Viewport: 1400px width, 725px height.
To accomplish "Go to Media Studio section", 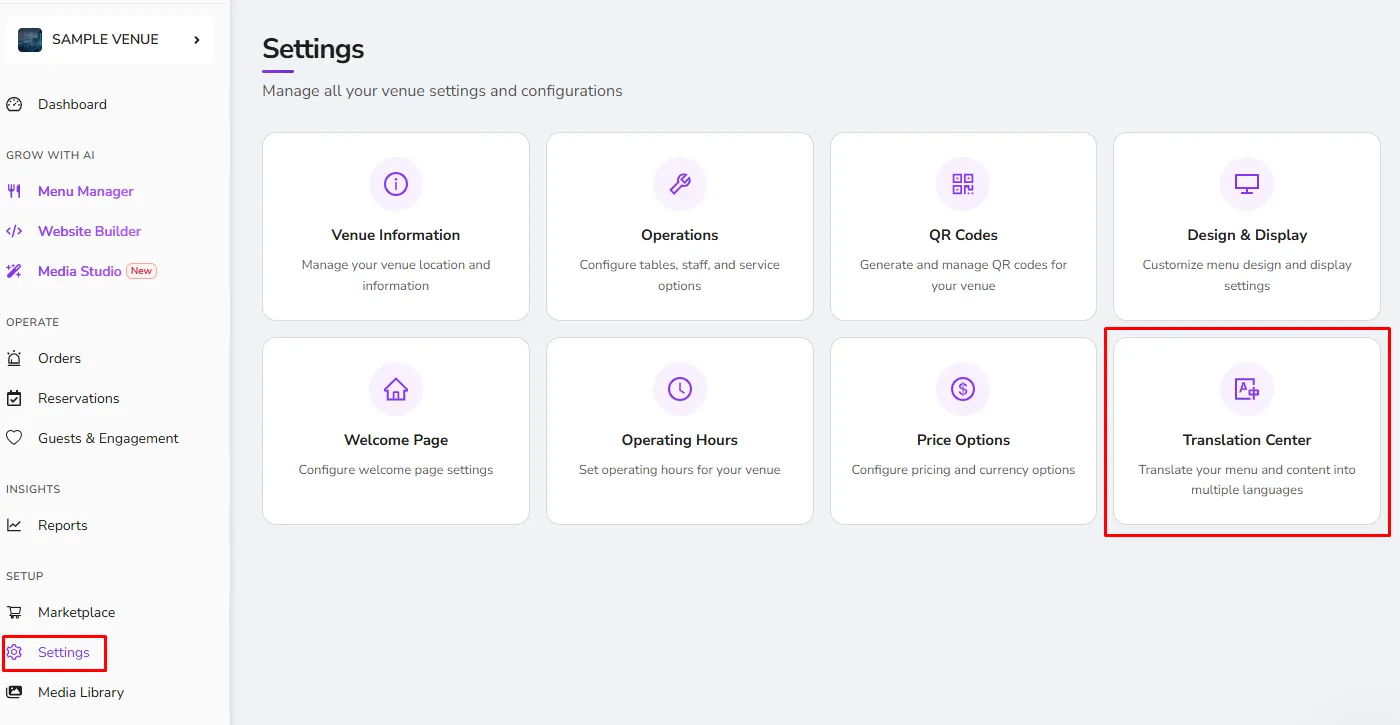I will pos(81,271).
